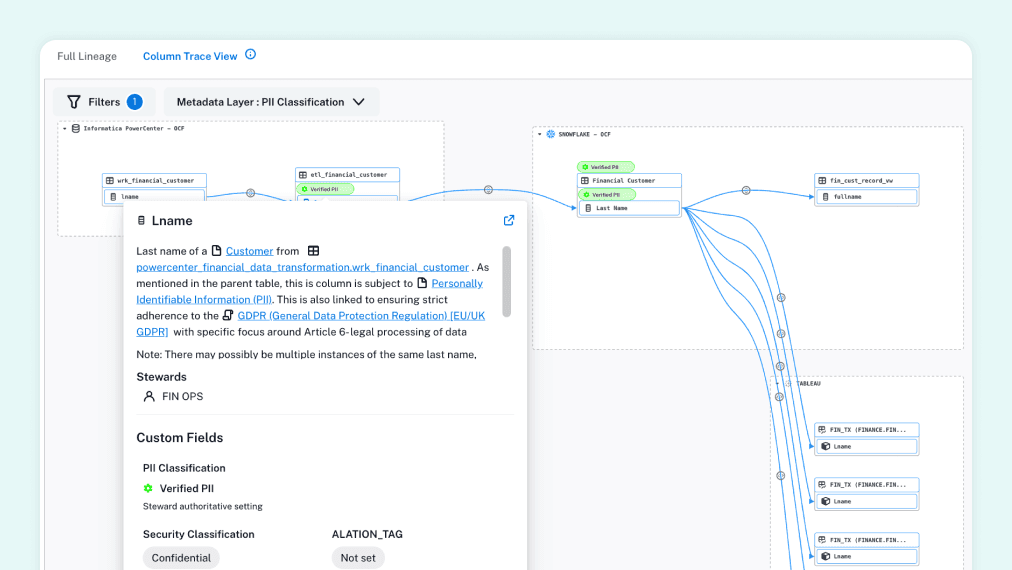Select the Column Trace View tab

click(x=190, y=56)
